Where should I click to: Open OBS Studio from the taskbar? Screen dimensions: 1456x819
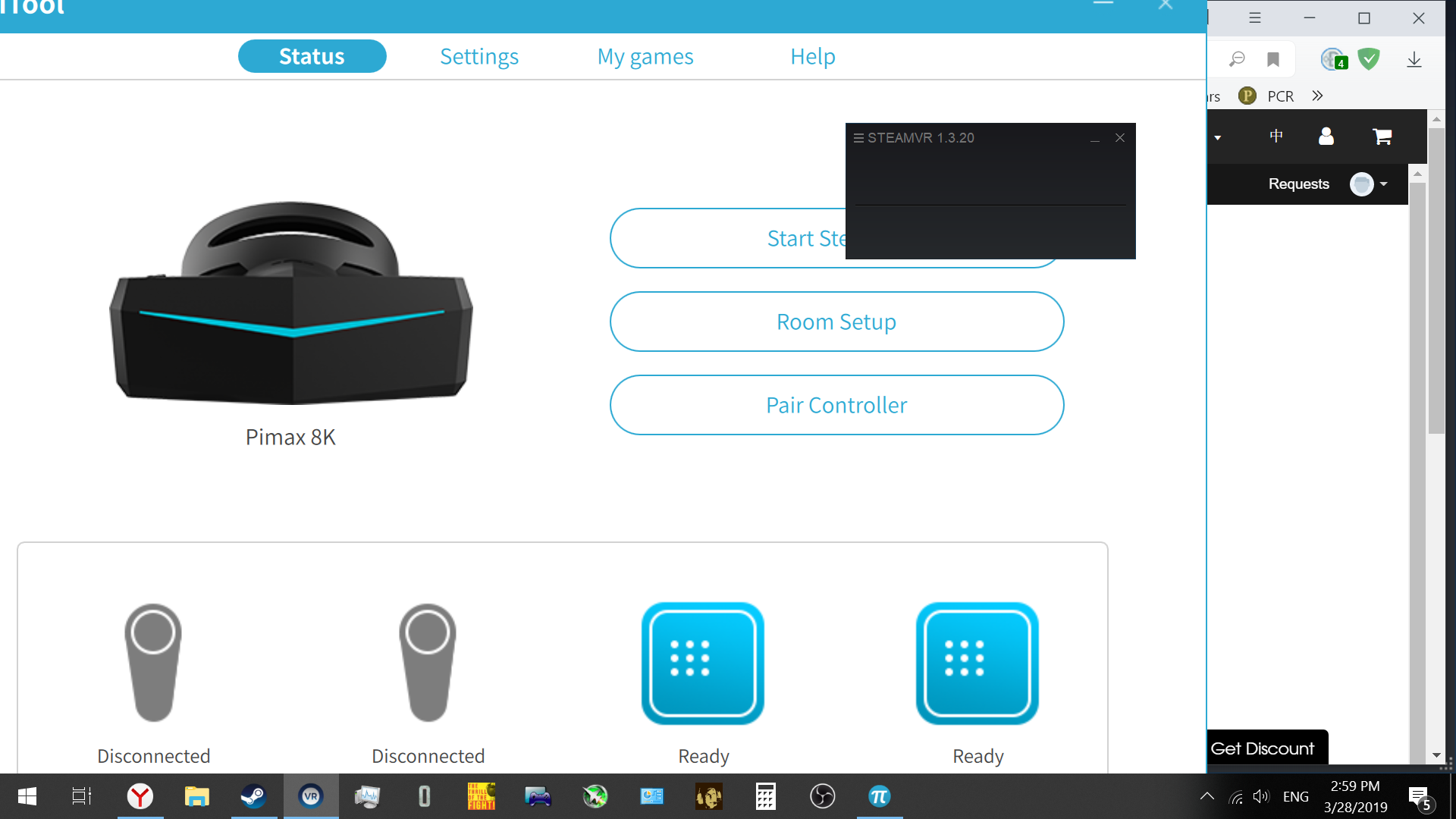coord(823,796)
